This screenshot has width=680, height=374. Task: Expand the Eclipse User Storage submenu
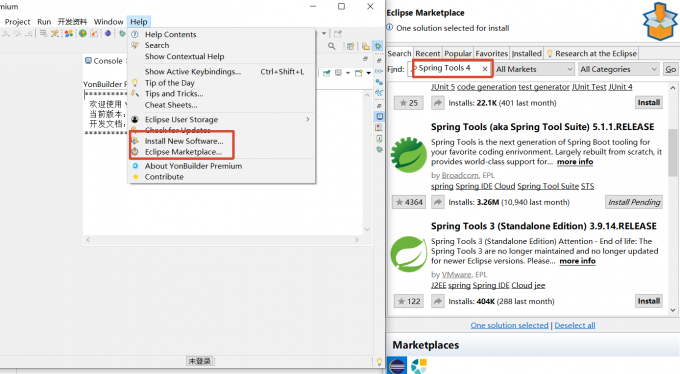click(221, 119)
